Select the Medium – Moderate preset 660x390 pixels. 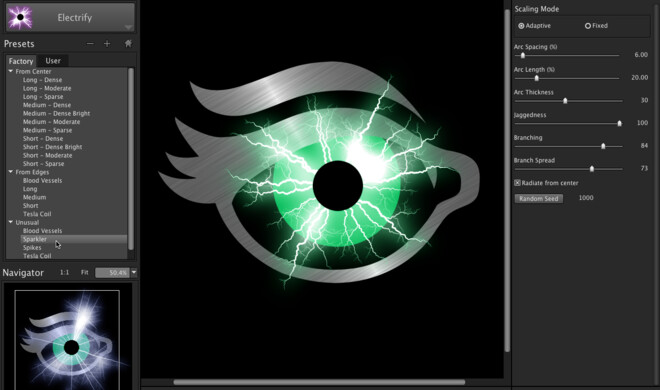[51, 122]
